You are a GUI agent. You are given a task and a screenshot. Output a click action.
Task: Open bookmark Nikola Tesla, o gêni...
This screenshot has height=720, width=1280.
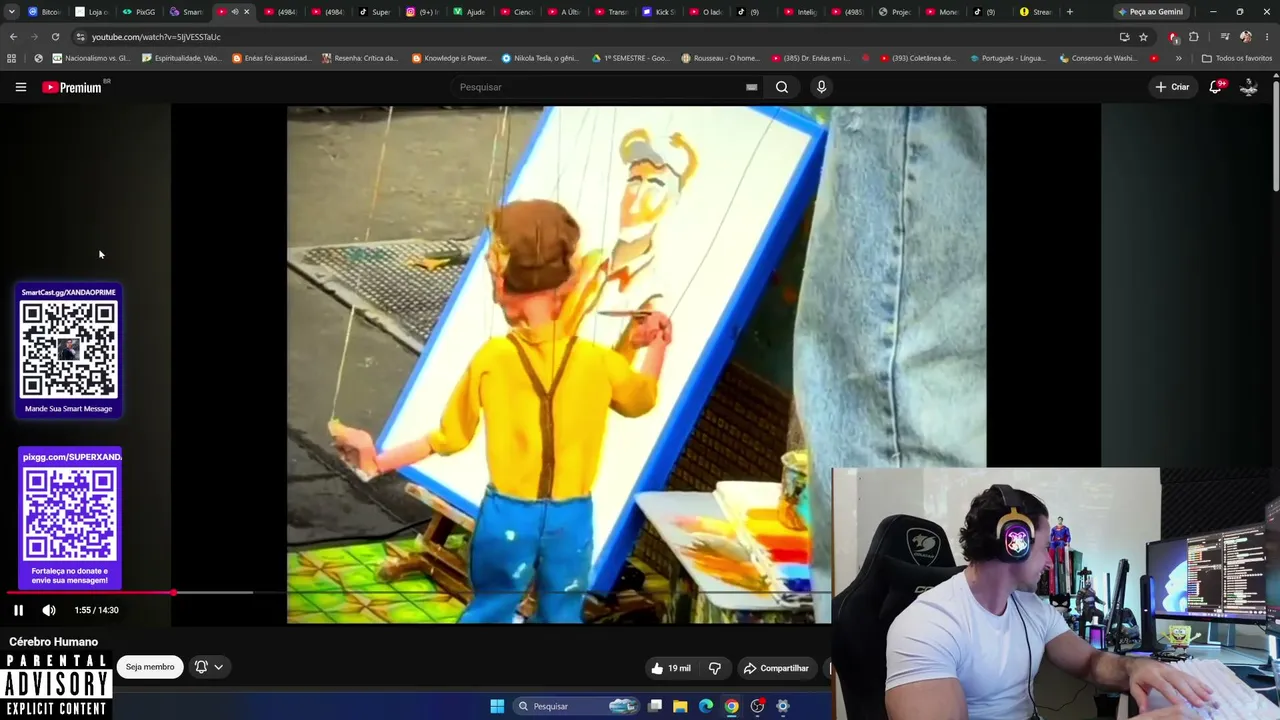tap(540, 58)
